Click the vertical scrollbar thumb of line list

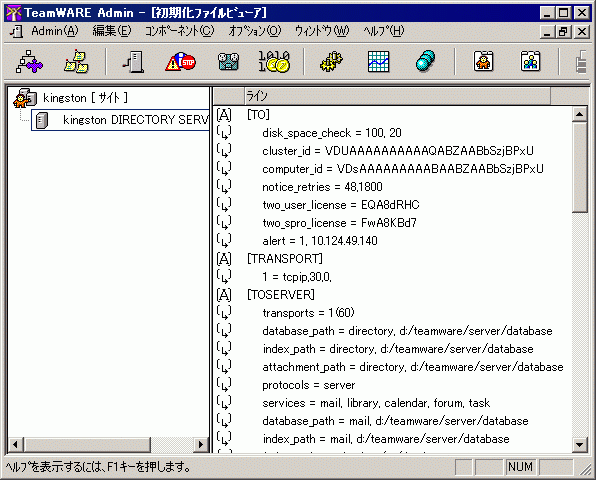pos(580,167)
